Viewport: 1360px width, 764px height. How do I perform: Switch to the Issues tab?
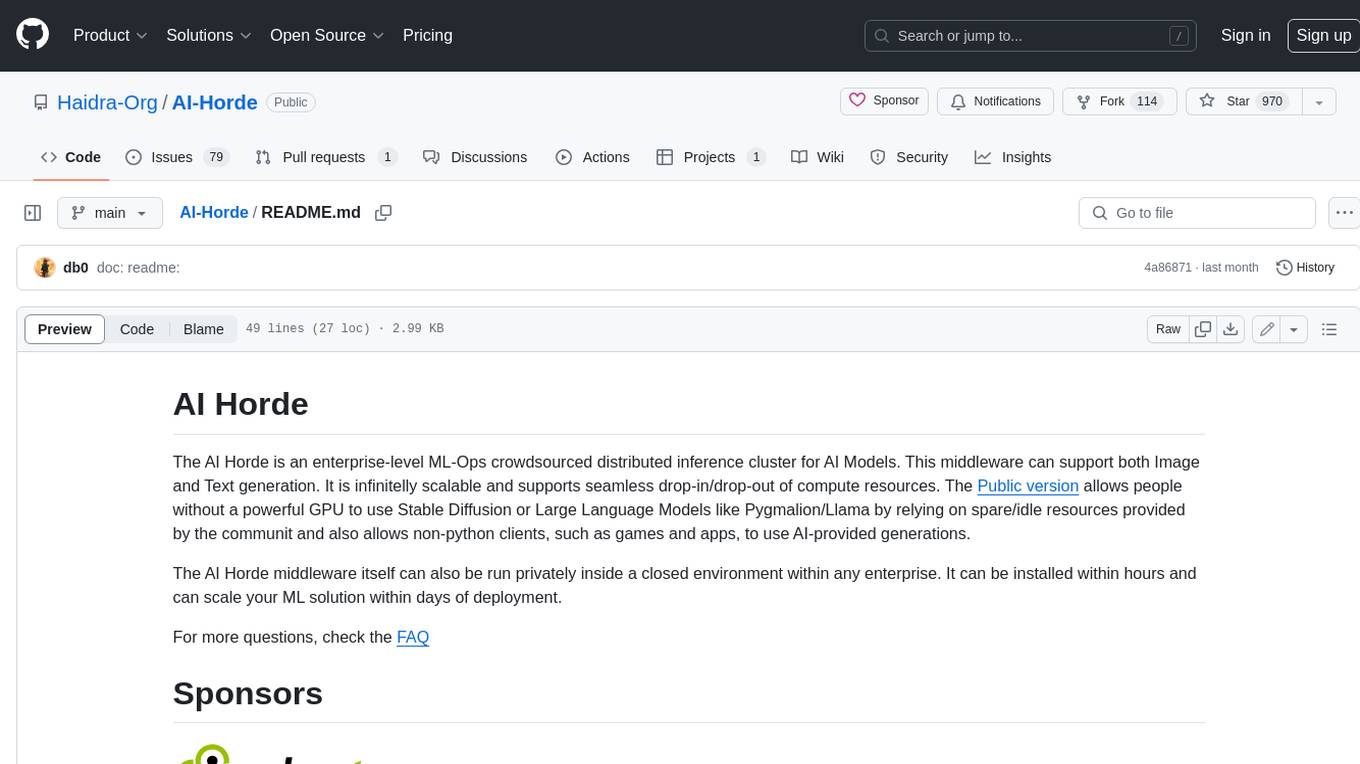pyautogui.click(x=177, y=157)
